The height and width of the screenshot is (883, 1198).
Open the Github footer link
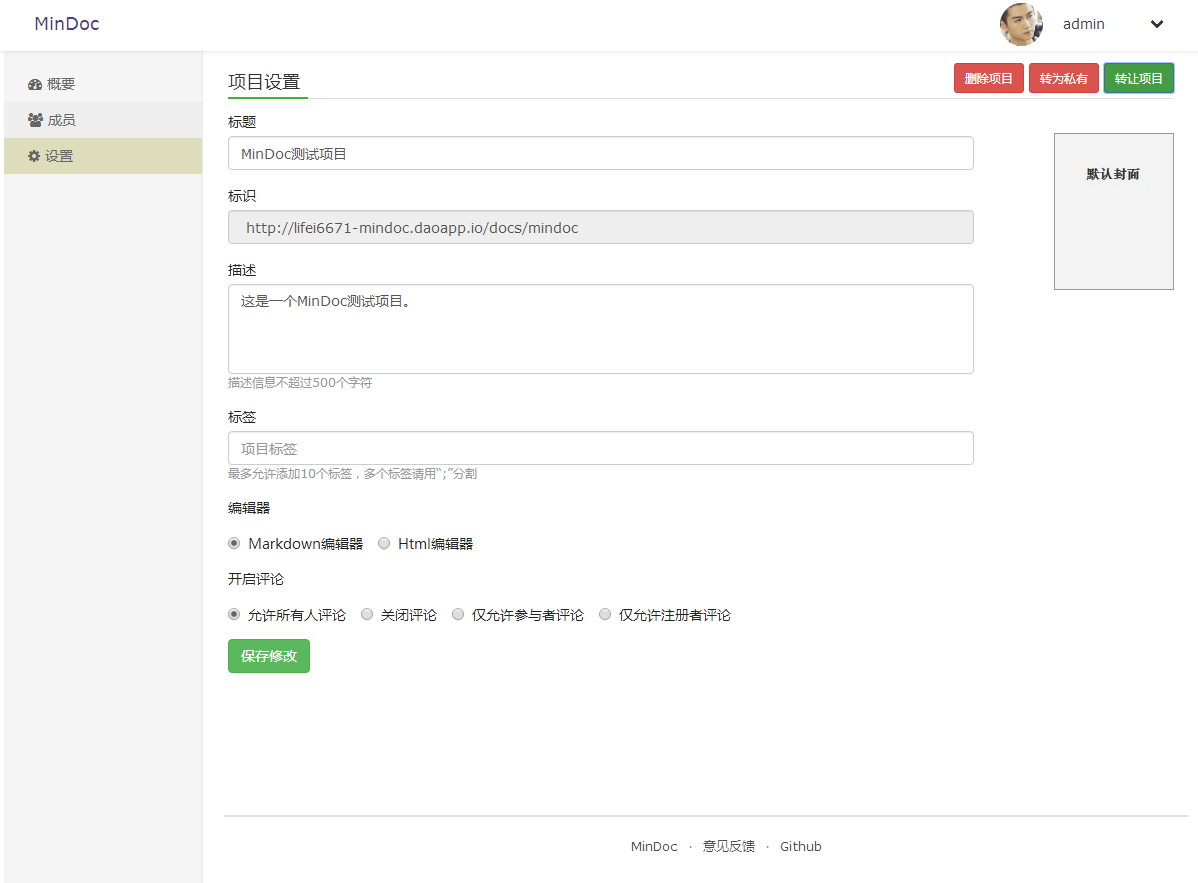(x=801, y=846)
